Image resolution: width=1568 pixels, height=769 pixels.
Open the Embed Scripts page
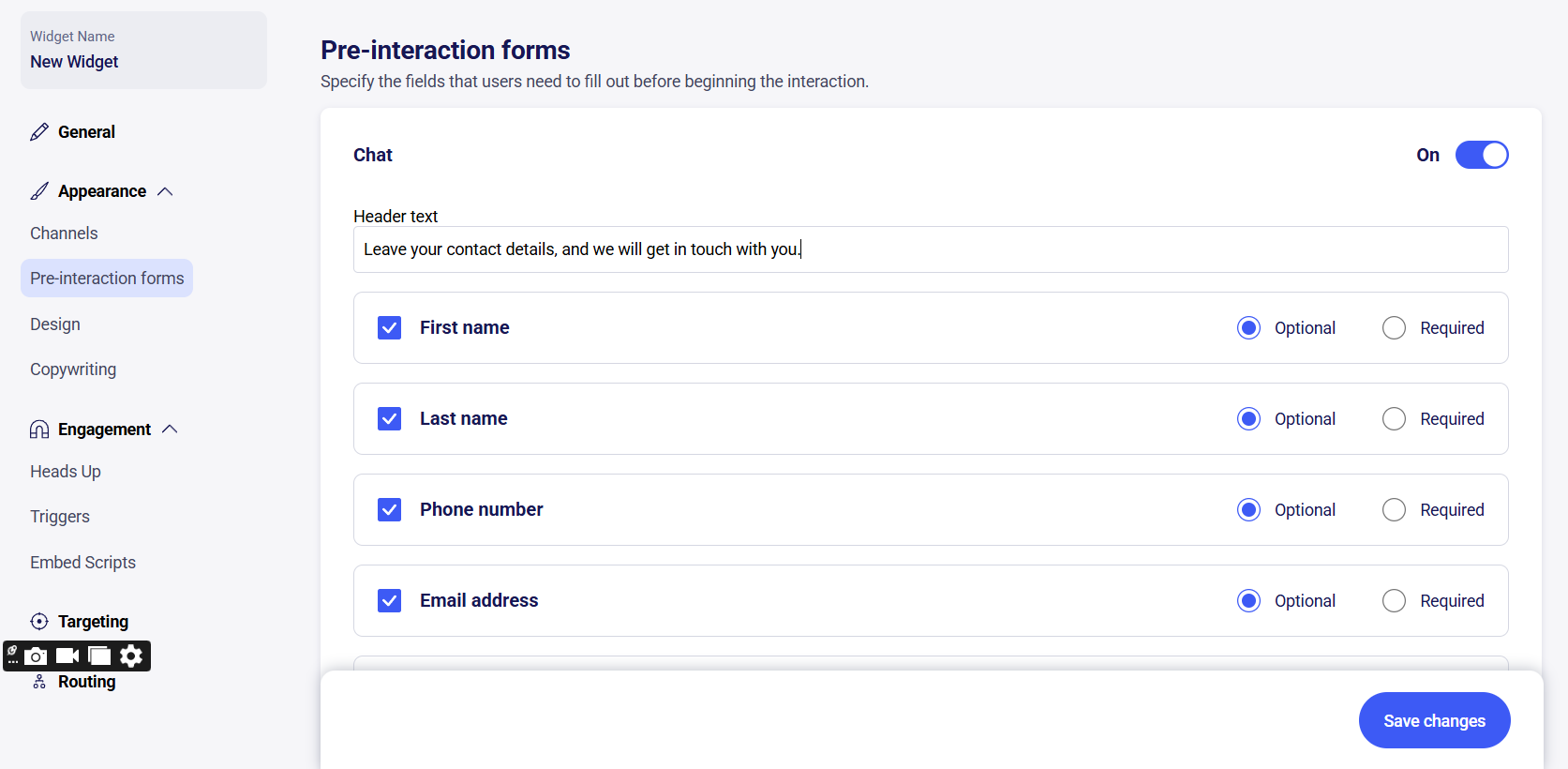pyautogui.click(x=82, y=563)
